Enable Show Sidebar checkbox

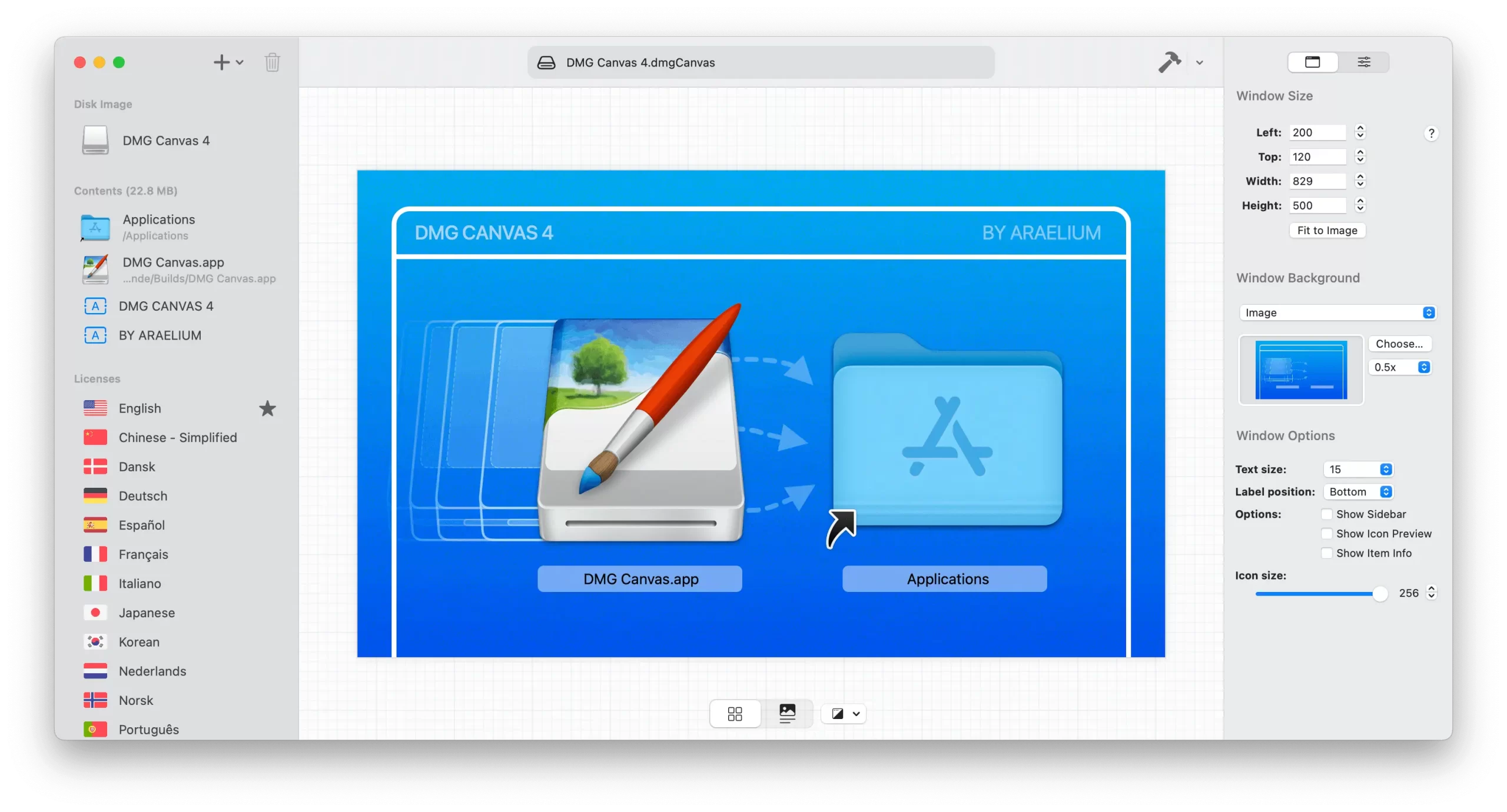coord(1327,514)
